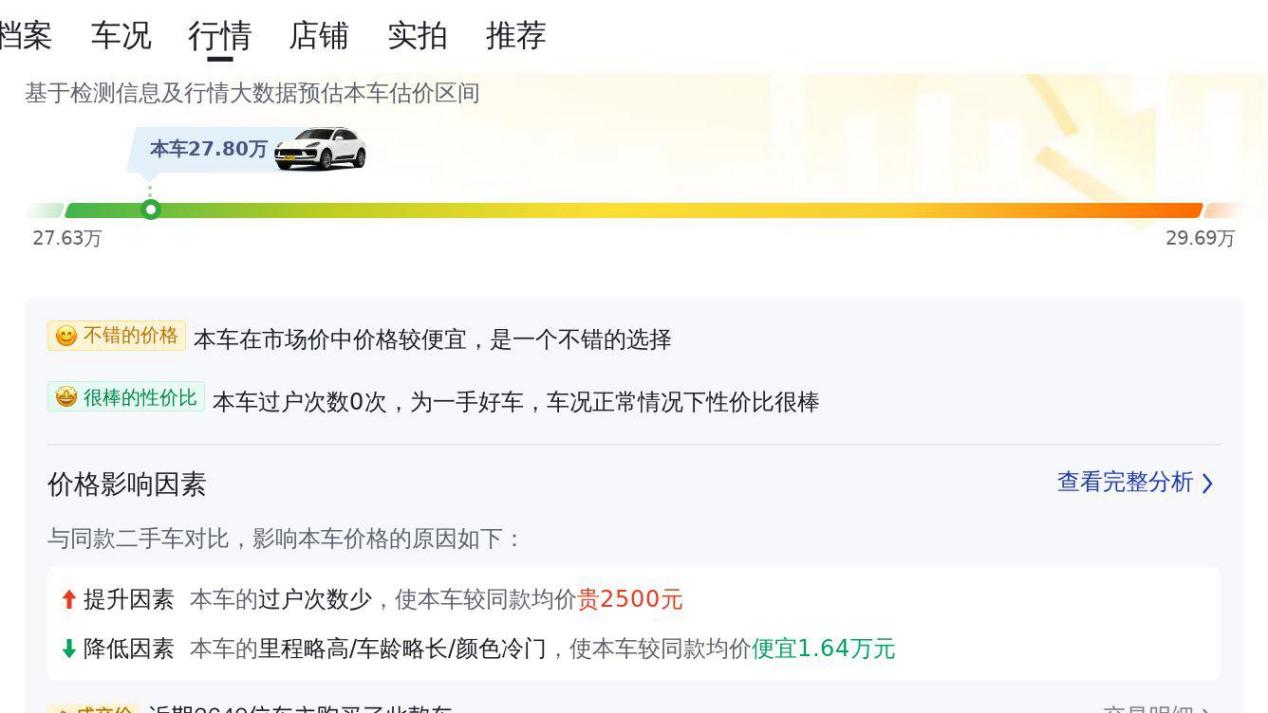The image size is (1268, 713).
Task: Click the red up arrow by 提升因素
Action: (x=68, y=600)
